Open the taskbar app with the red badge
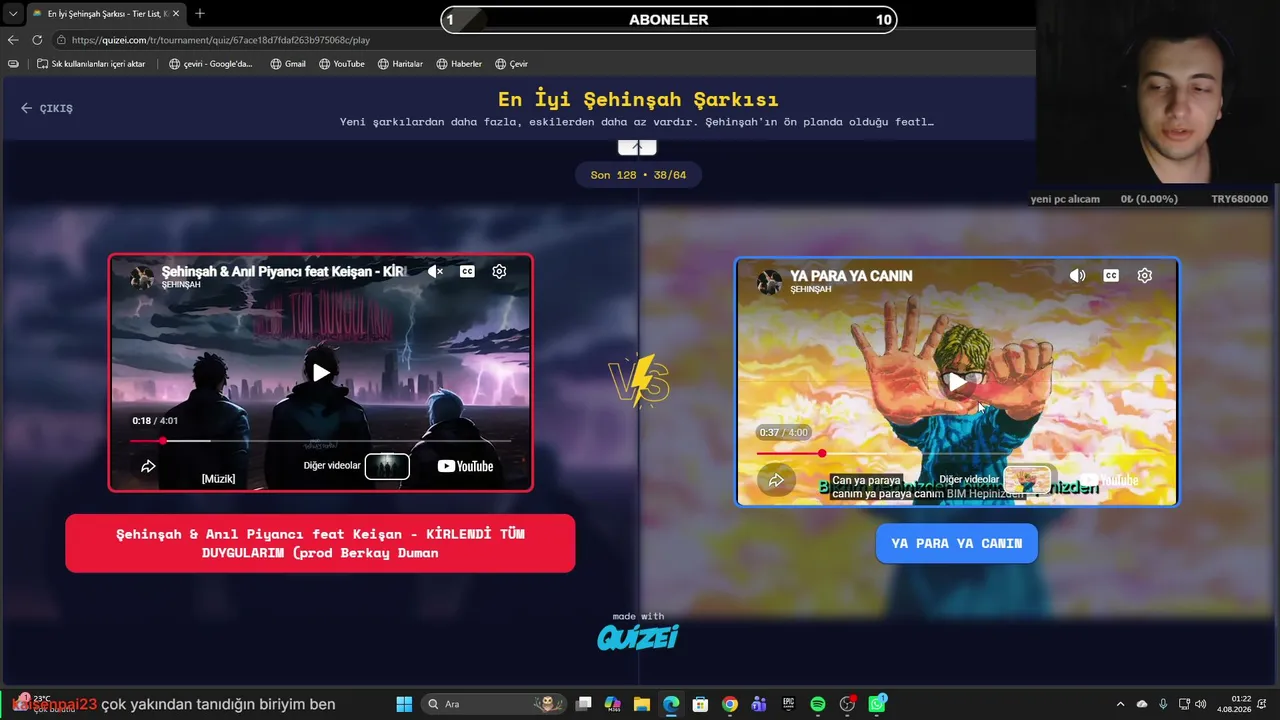 click(848, 704)
